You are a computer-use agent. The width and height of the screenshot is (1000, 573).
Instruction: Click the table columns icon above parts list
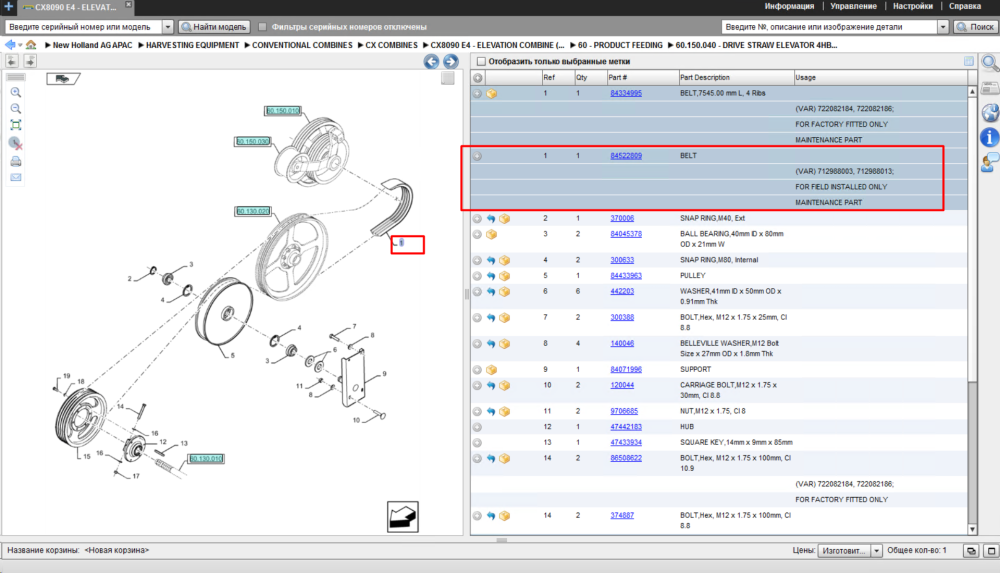click(969, 61)
